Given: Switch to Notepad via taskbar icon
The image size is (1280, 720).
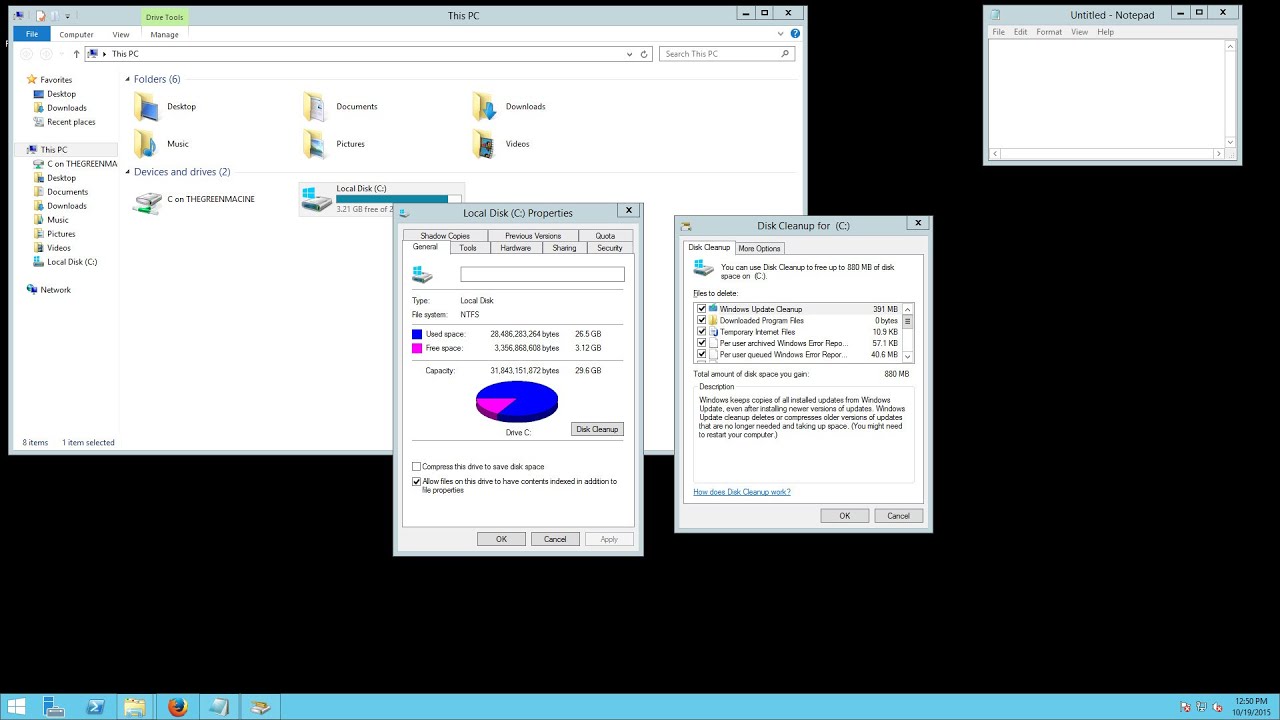Looking at the screenshot, I should tap(219, 707).
